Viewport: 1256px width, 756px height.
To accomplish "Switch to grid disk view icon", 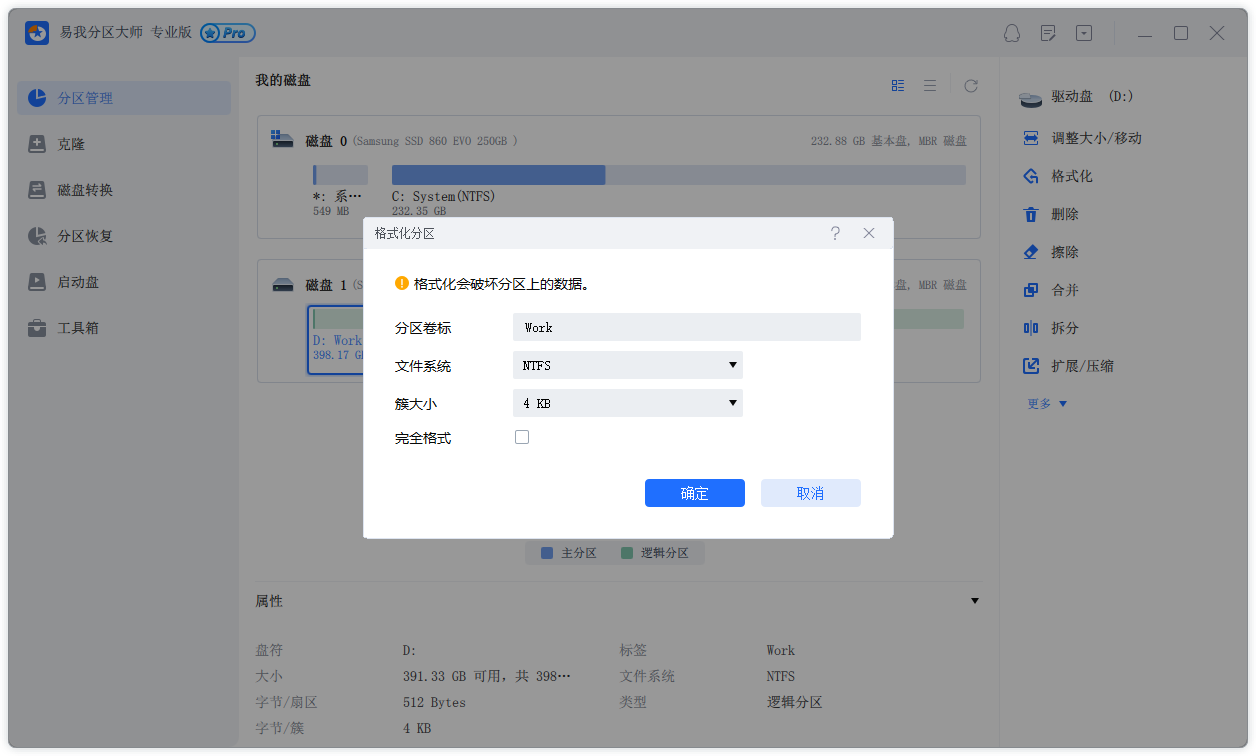I will (898, 86).
